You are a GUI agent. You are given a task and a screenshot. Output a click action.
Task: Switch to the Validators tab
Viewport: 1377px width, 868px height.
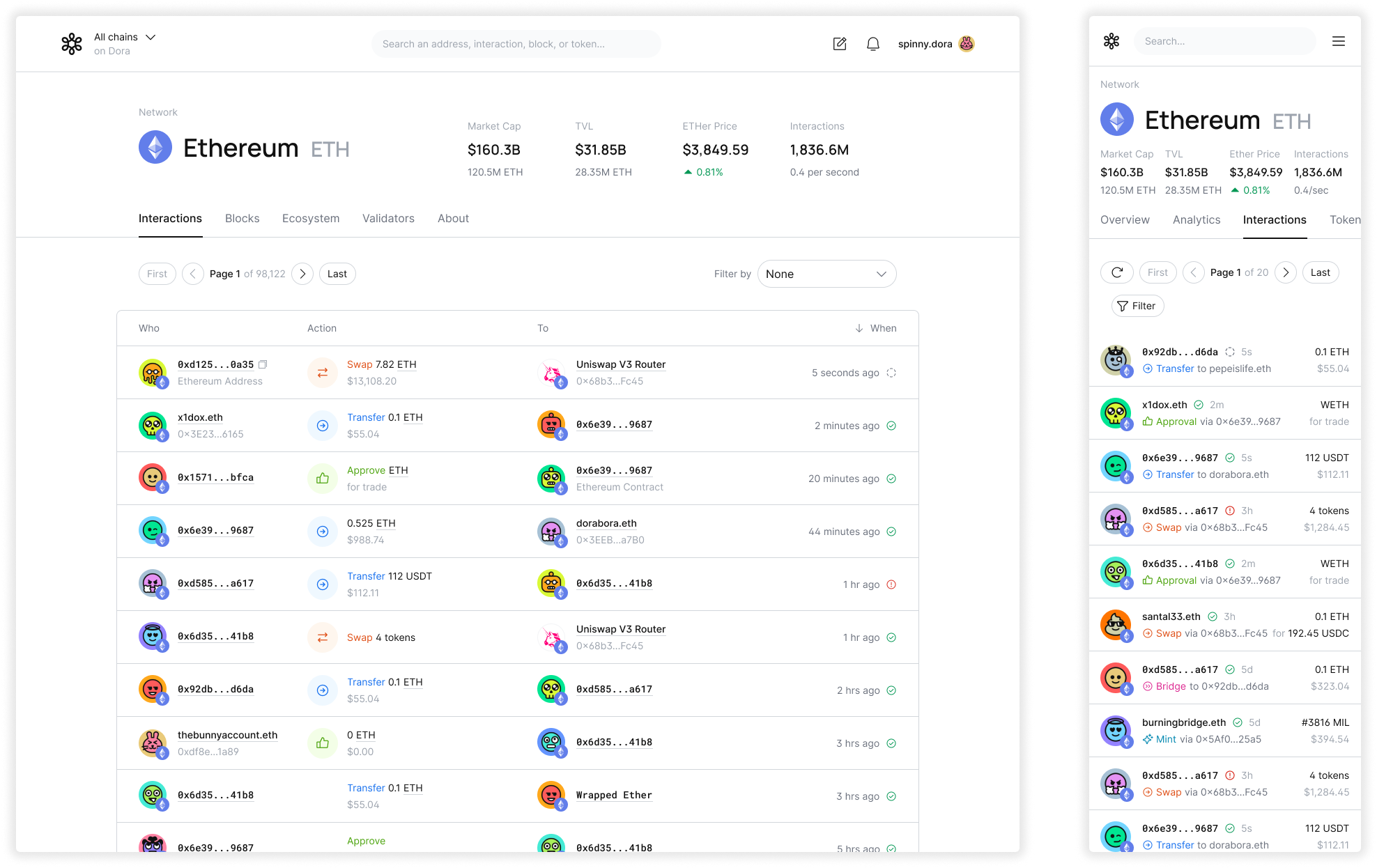pos(388,218)
